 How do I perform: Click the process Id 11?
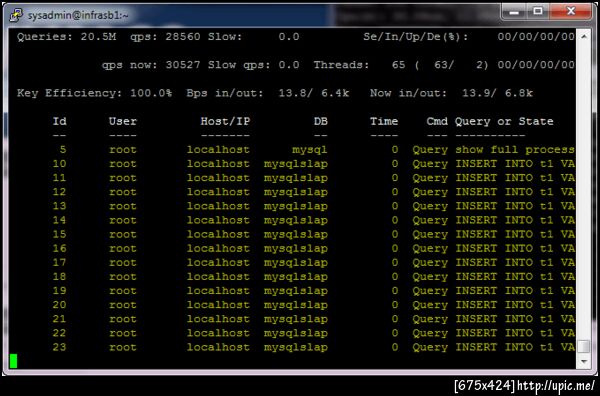59,178
